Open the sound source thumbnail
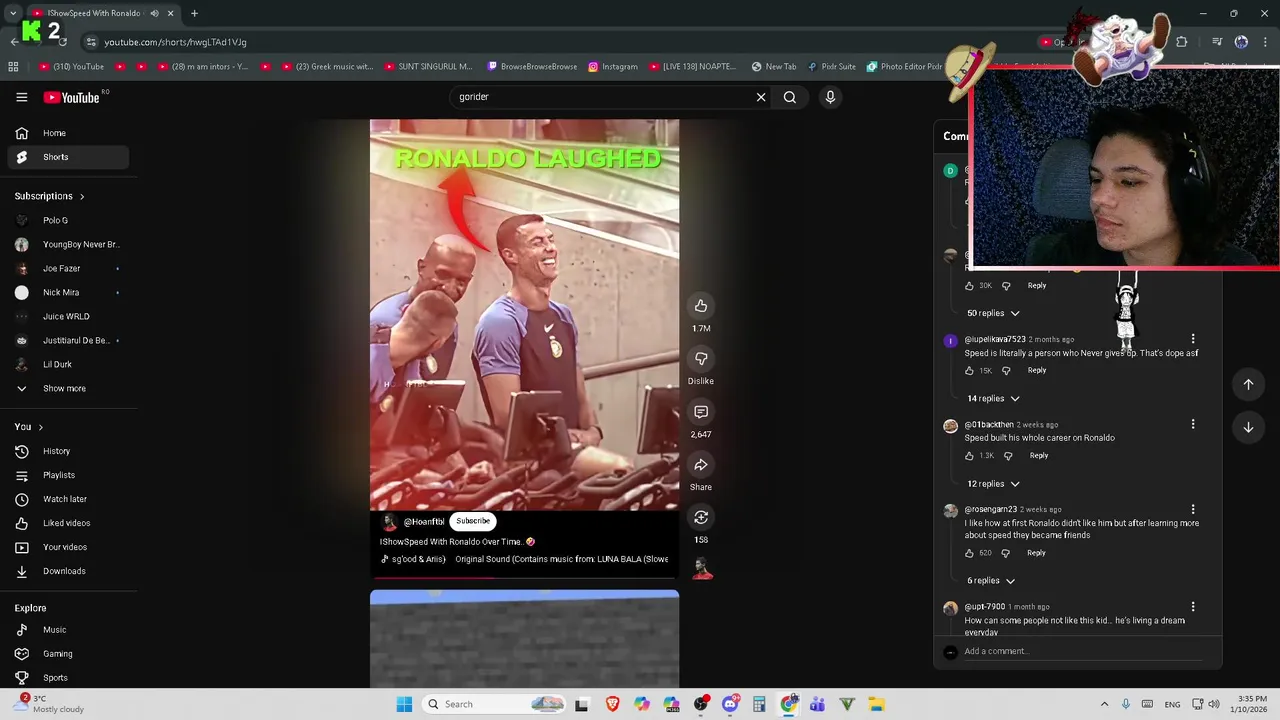 click(702, 569)
